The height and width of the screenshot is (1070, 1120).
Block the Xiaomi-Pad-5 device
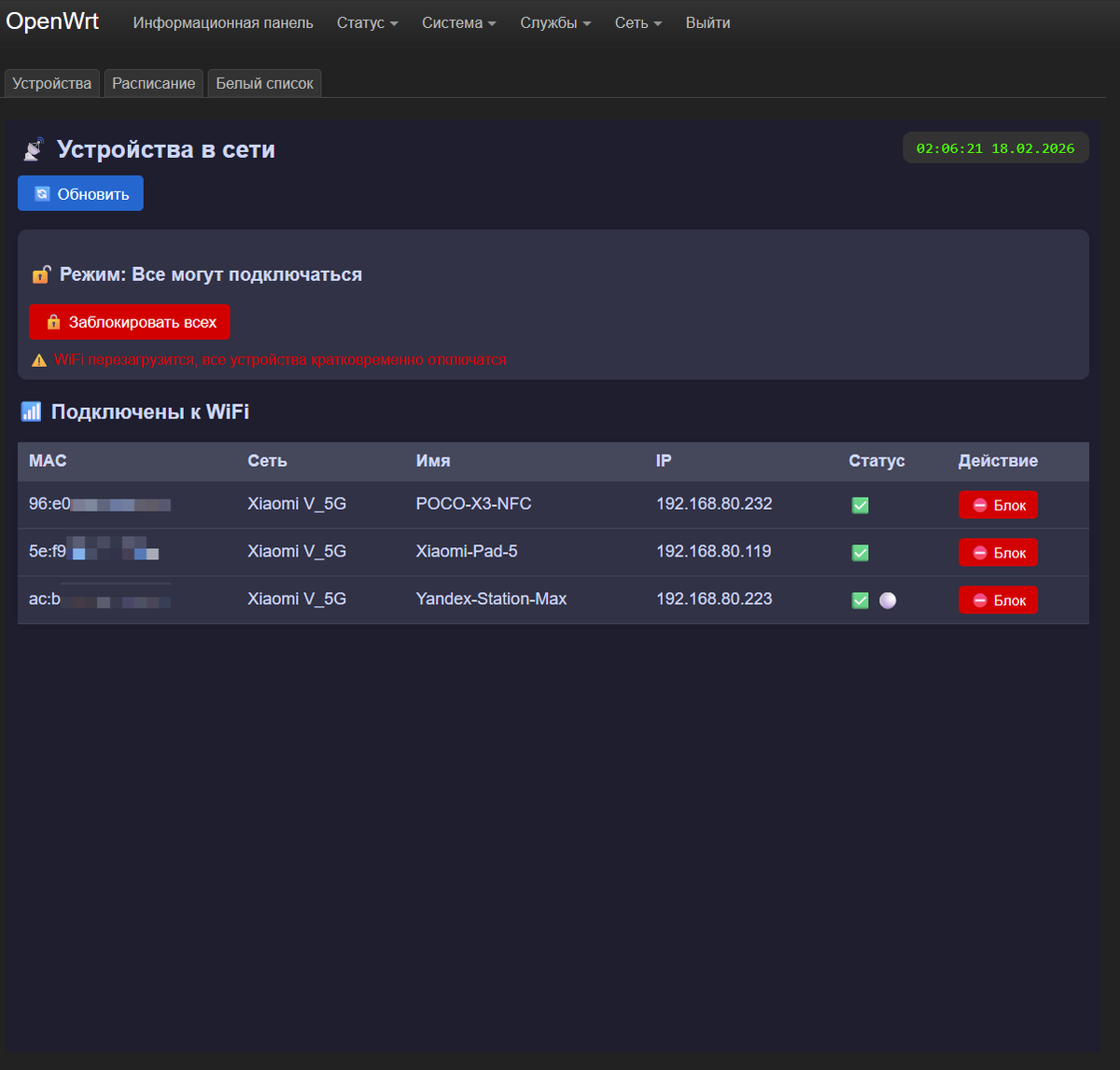998,553
